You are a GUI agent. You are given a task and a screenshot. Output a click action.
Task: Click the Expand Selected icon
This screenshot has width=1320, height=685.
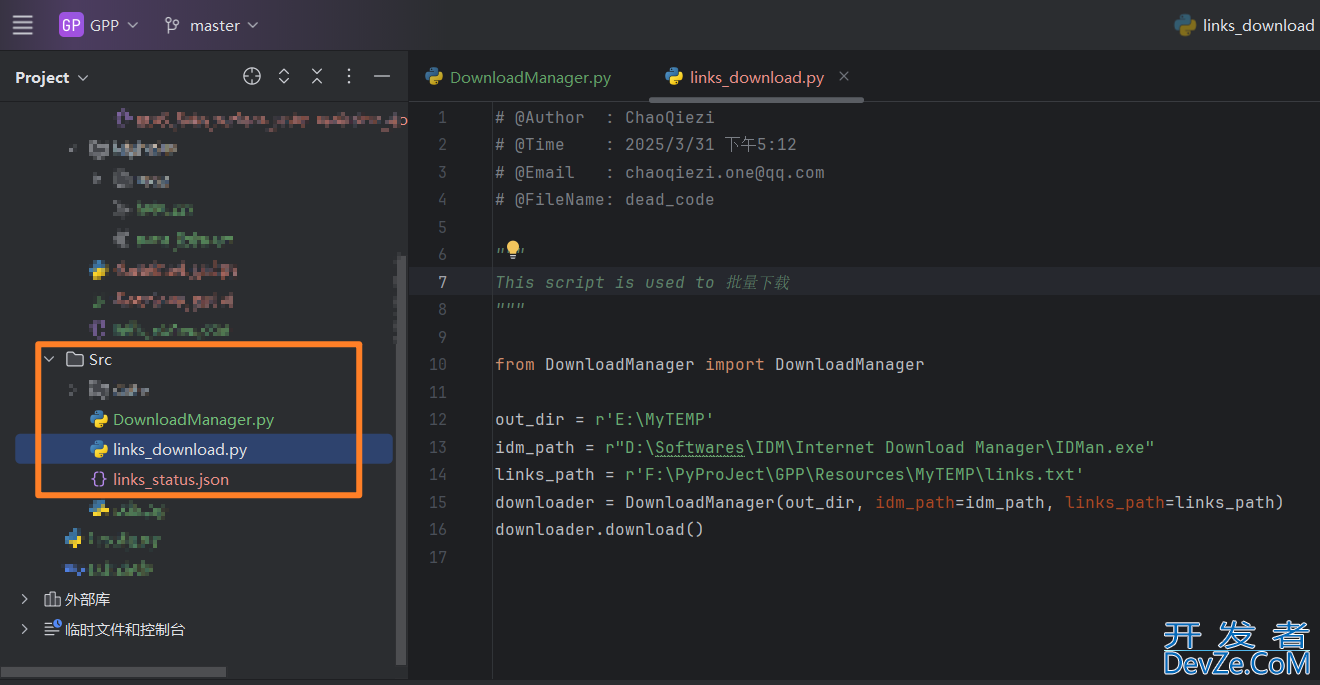pos(284,76)
